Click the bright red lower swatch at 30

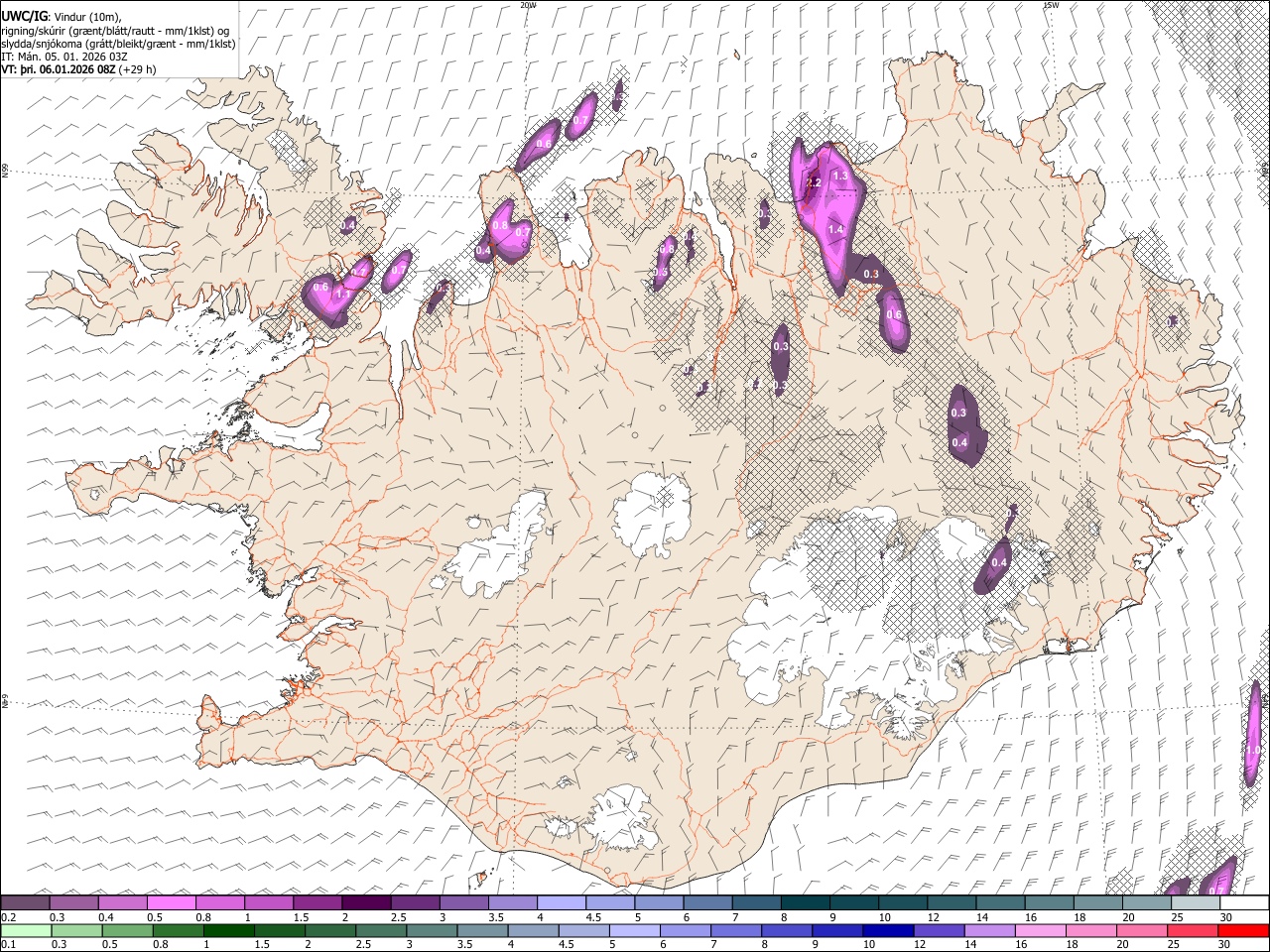[1242, 931]
